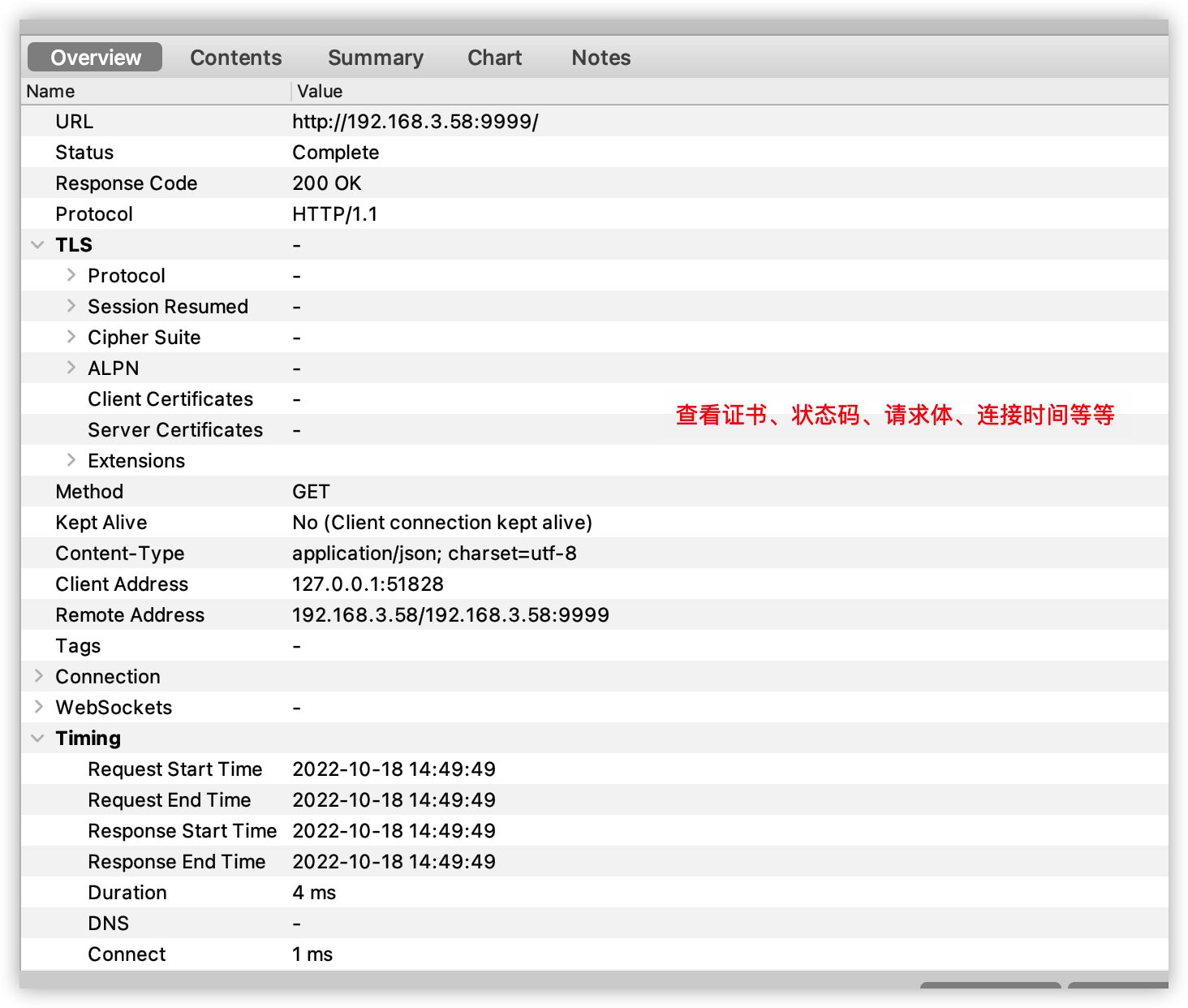Select the URL row
Image resolution: width=1188 pixels, height=1008 pixels.
point(594,121)
